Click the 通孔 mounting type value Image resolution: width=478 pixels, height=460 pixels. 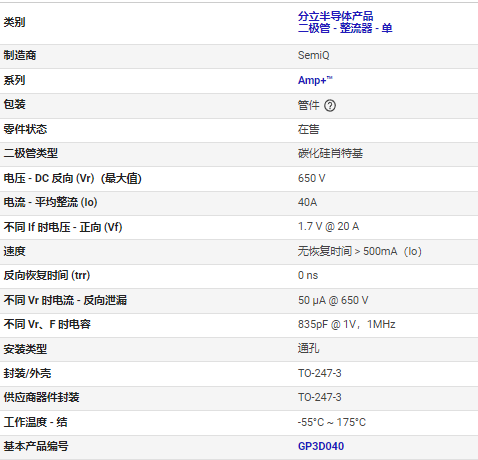pyautogui.click(x=308, y=349)
